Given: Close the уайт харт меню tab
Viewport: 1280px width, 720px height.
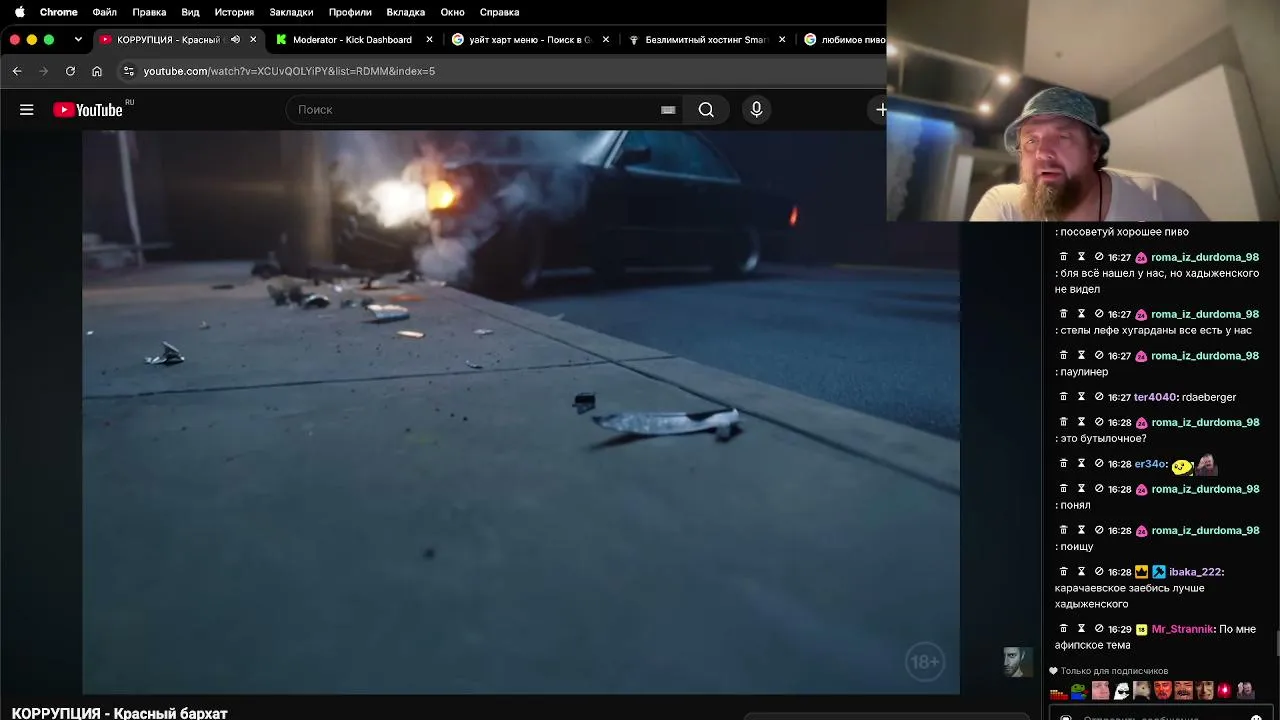Looking at the screenshot, I should (x=606, y=40).
